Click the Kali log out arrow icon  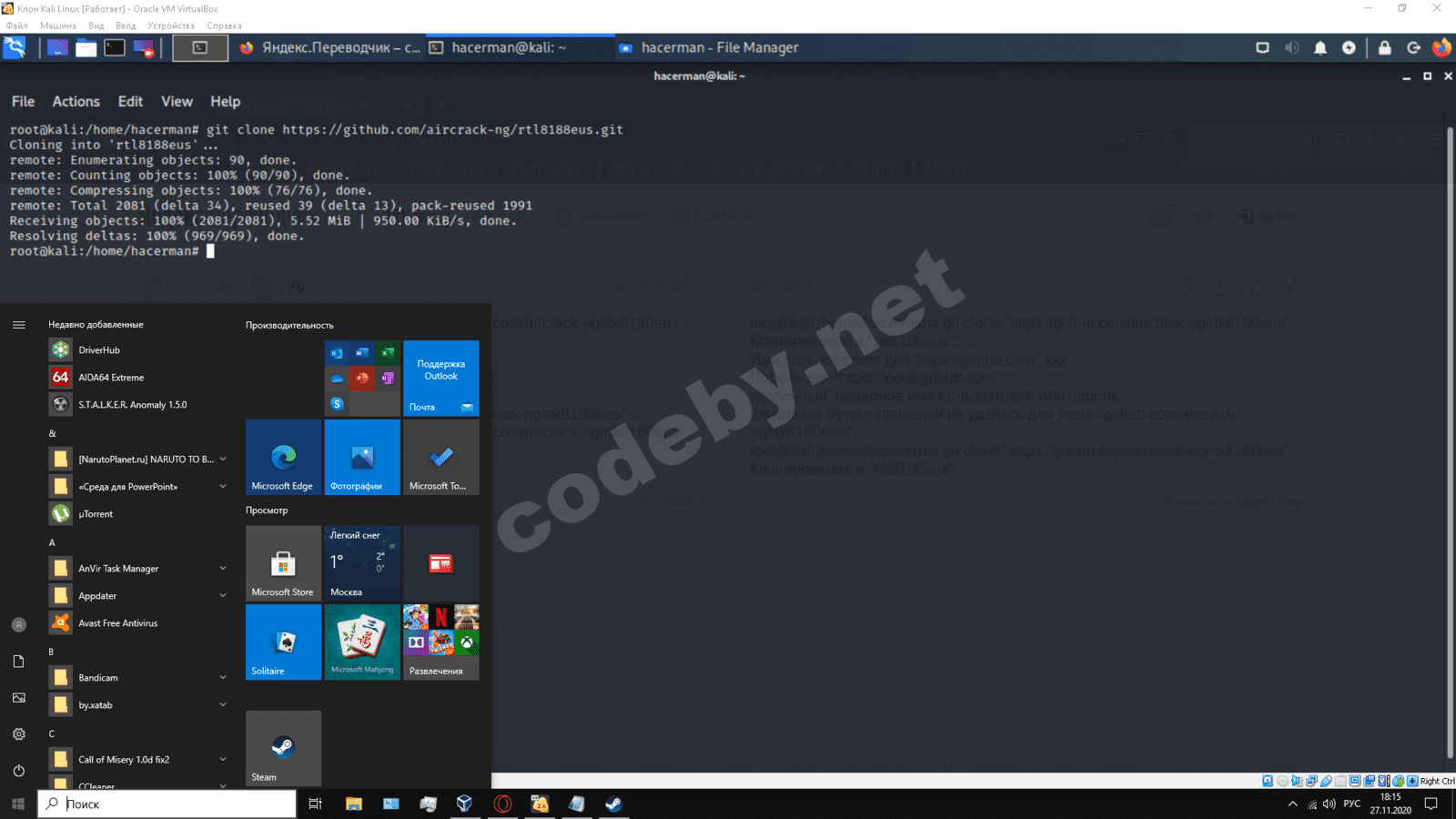click(x=1413, y=47)
